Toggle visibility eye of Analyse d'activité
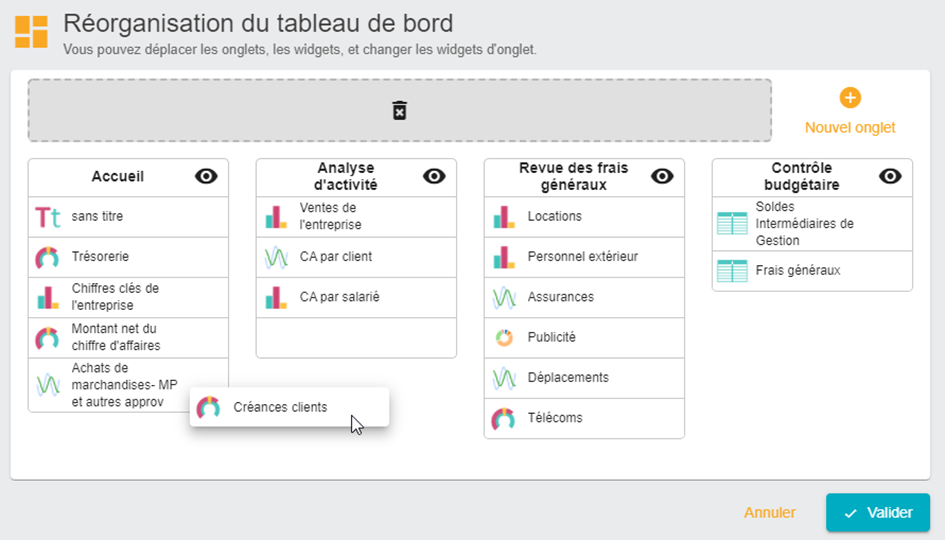Screen dimensions: 945x540 click(434, 177)
